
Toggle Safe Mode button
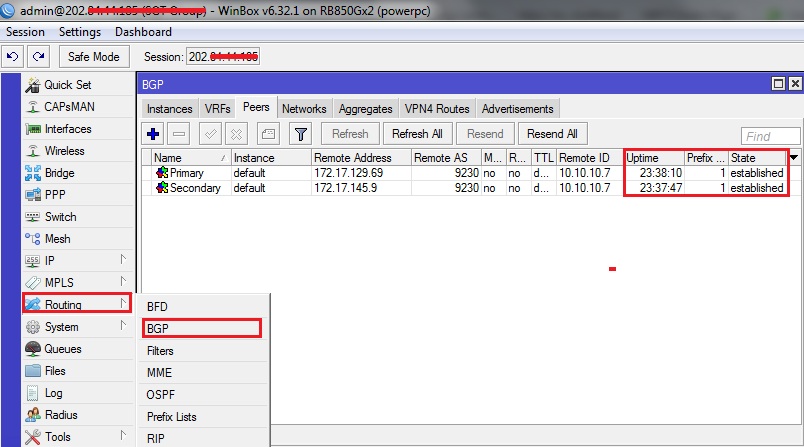click(x=94, y=56)
